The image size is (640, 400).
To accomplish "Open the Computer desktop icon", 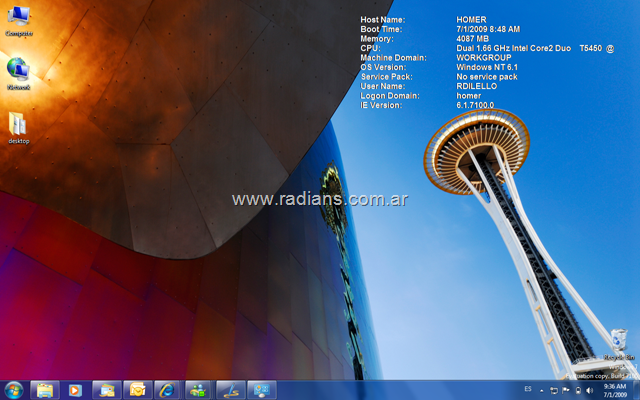I will [x=18, y=20].
